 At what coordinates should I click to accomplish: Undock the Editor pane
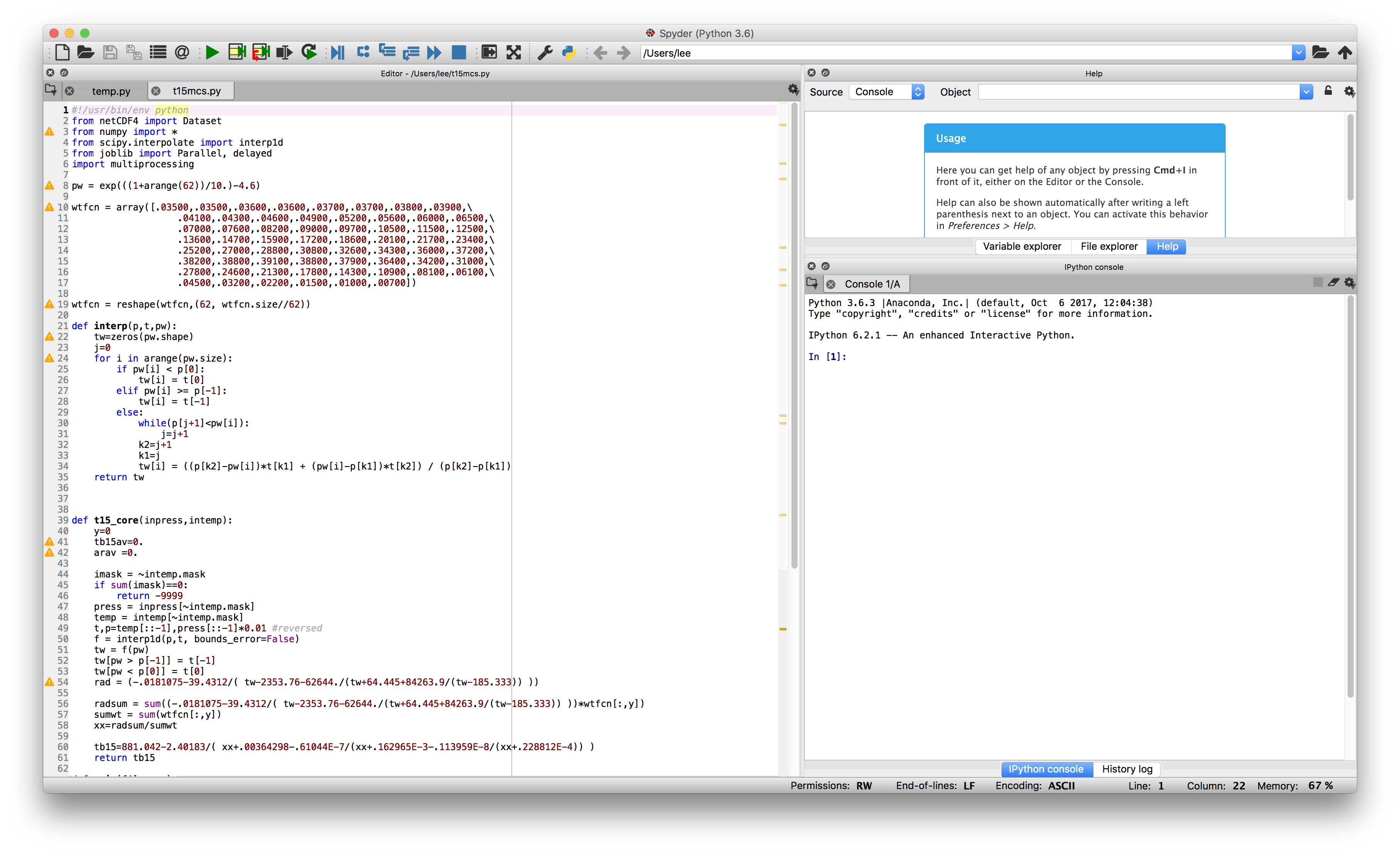64,73
